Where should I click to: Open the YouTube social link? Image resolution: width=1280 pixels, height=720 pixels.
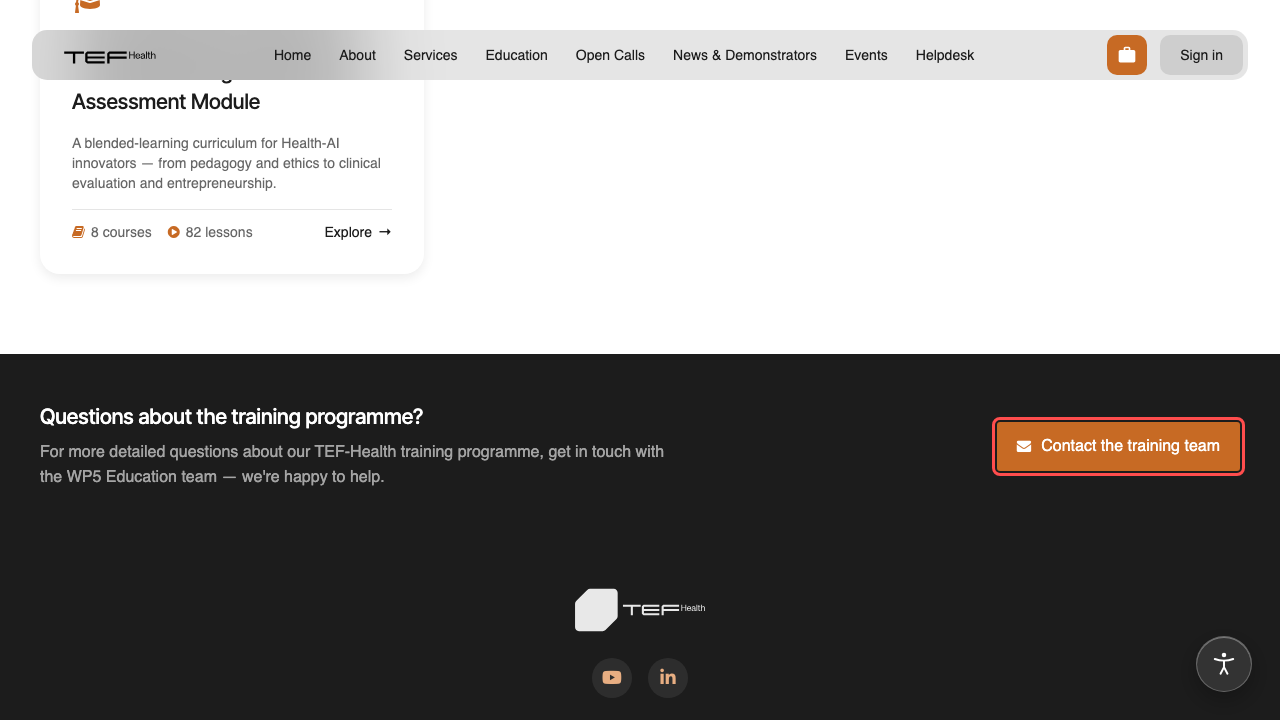(612, 678)
